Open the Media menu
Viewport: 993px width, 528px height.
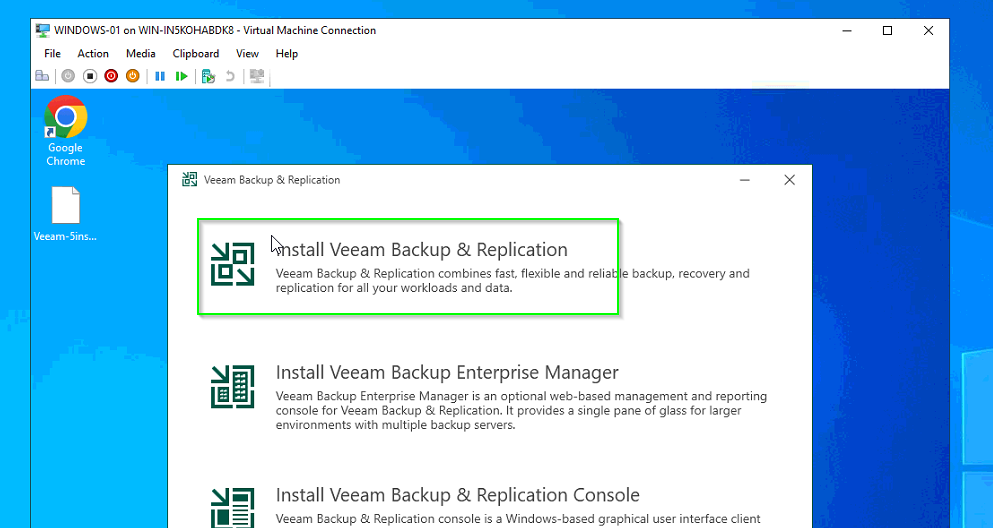point(141,54)
